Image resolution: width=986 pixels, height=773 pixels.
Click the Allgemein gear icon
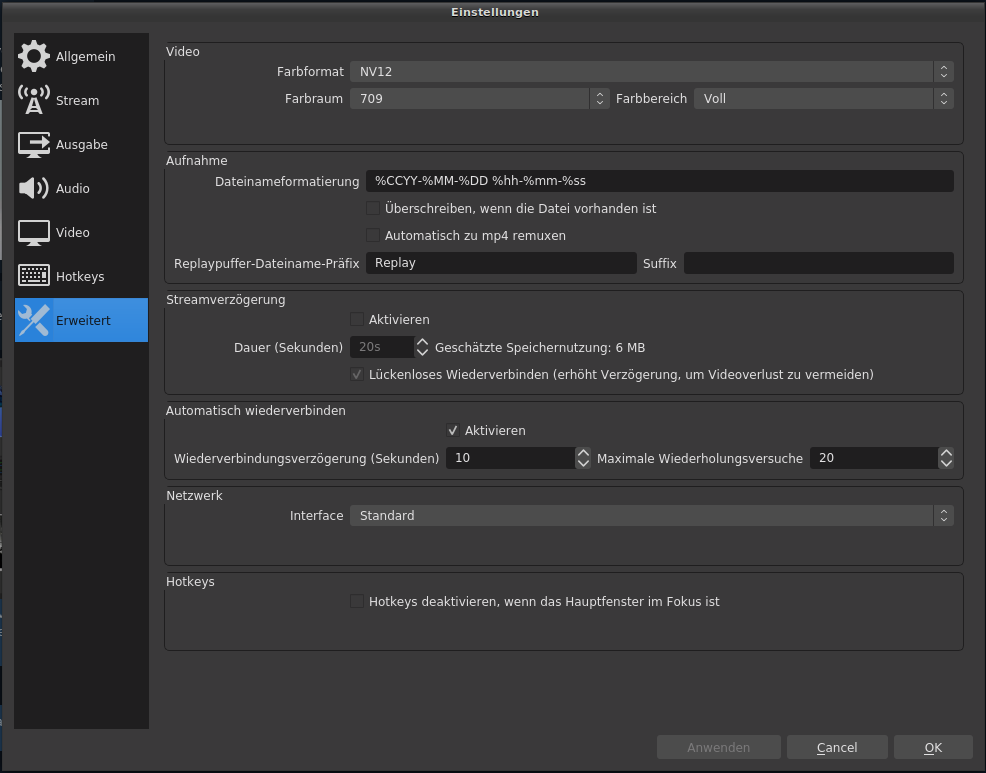(x=34, y=57)
